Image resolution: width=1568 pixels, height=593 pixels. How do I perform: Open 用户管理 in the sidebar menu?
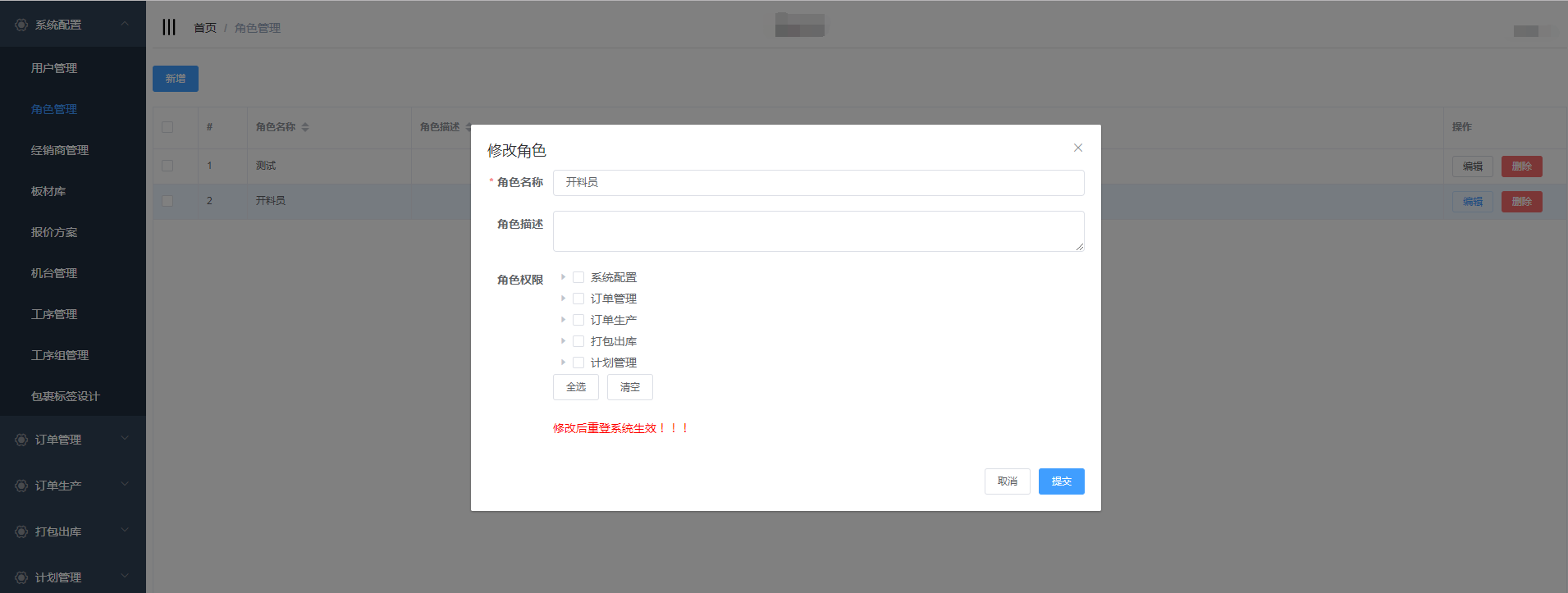[x=54, y=68]
